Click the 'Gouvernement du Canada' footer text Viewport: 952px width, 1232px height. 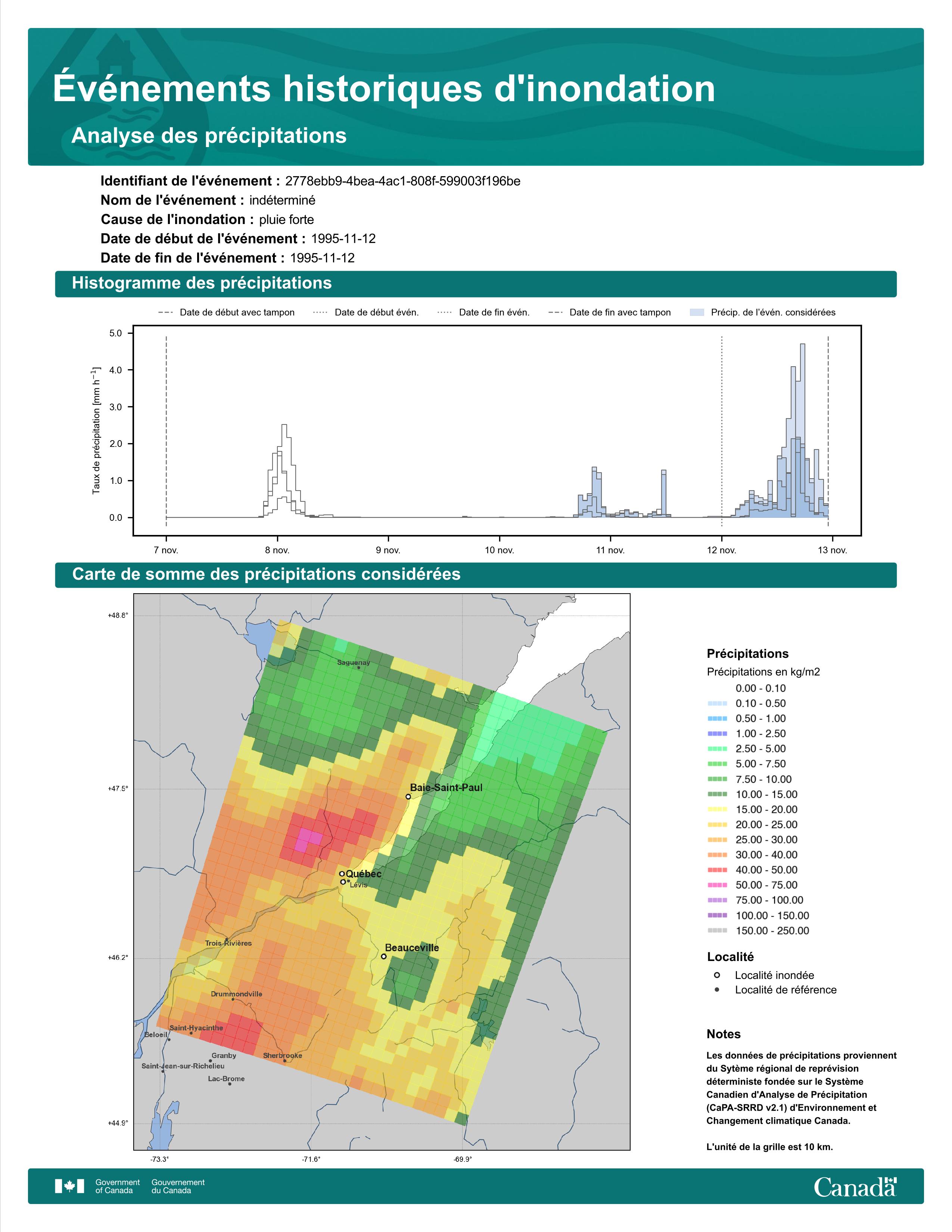point(178,1186)
